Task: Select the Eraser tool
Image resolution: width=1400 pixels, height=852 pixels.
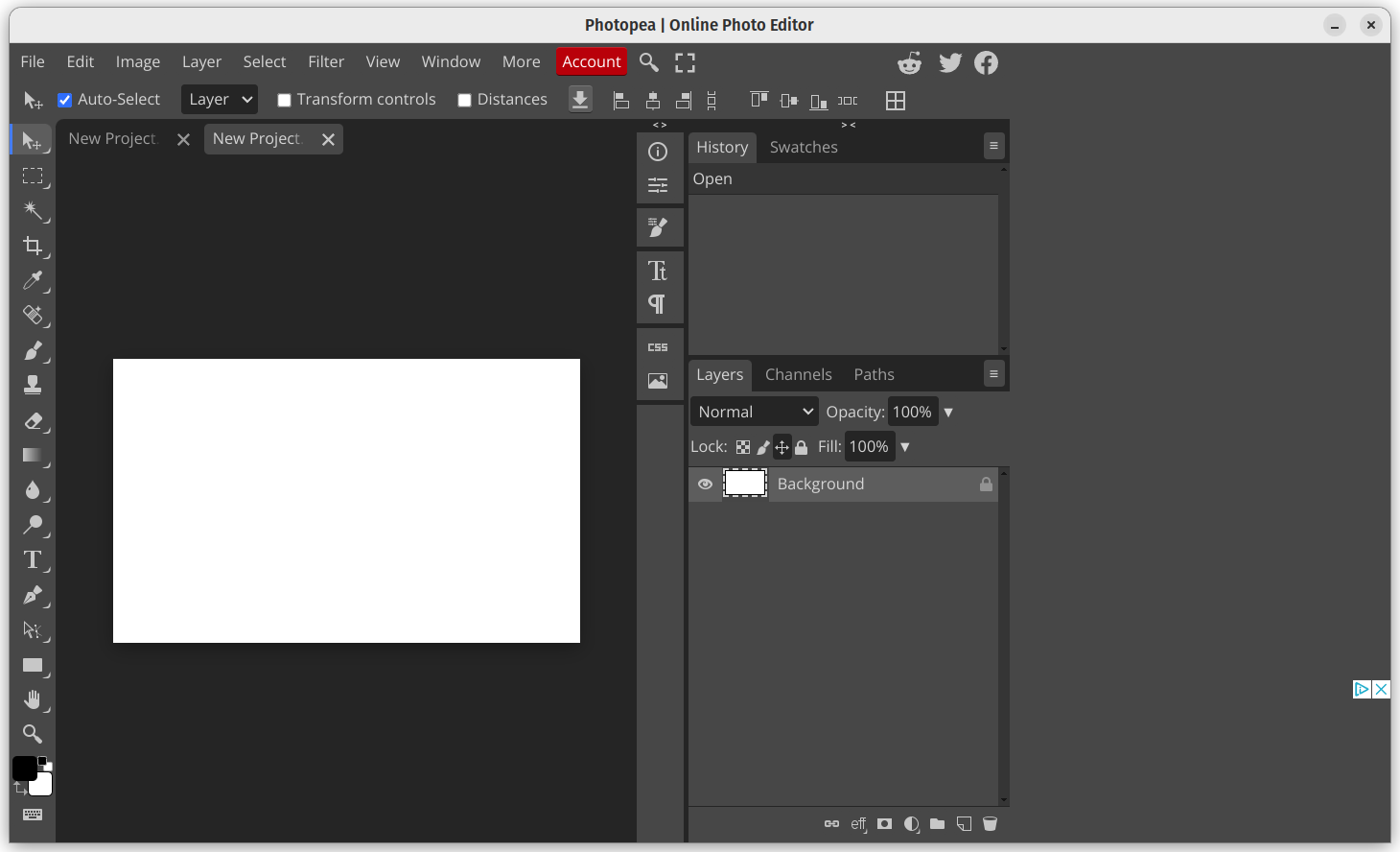Action: pos(33,421)
